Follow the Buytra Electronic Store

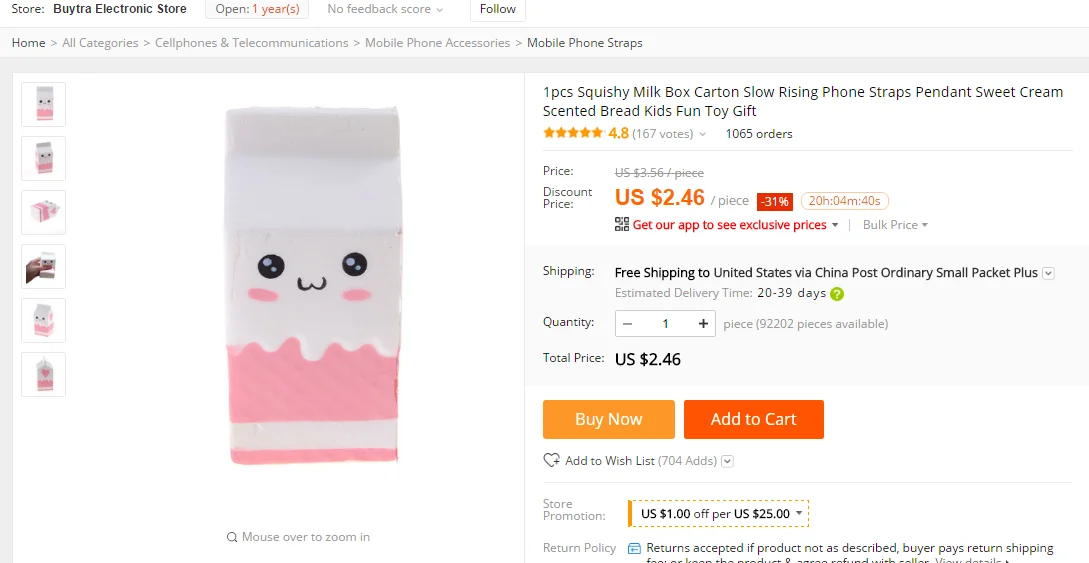coord(497,9)
